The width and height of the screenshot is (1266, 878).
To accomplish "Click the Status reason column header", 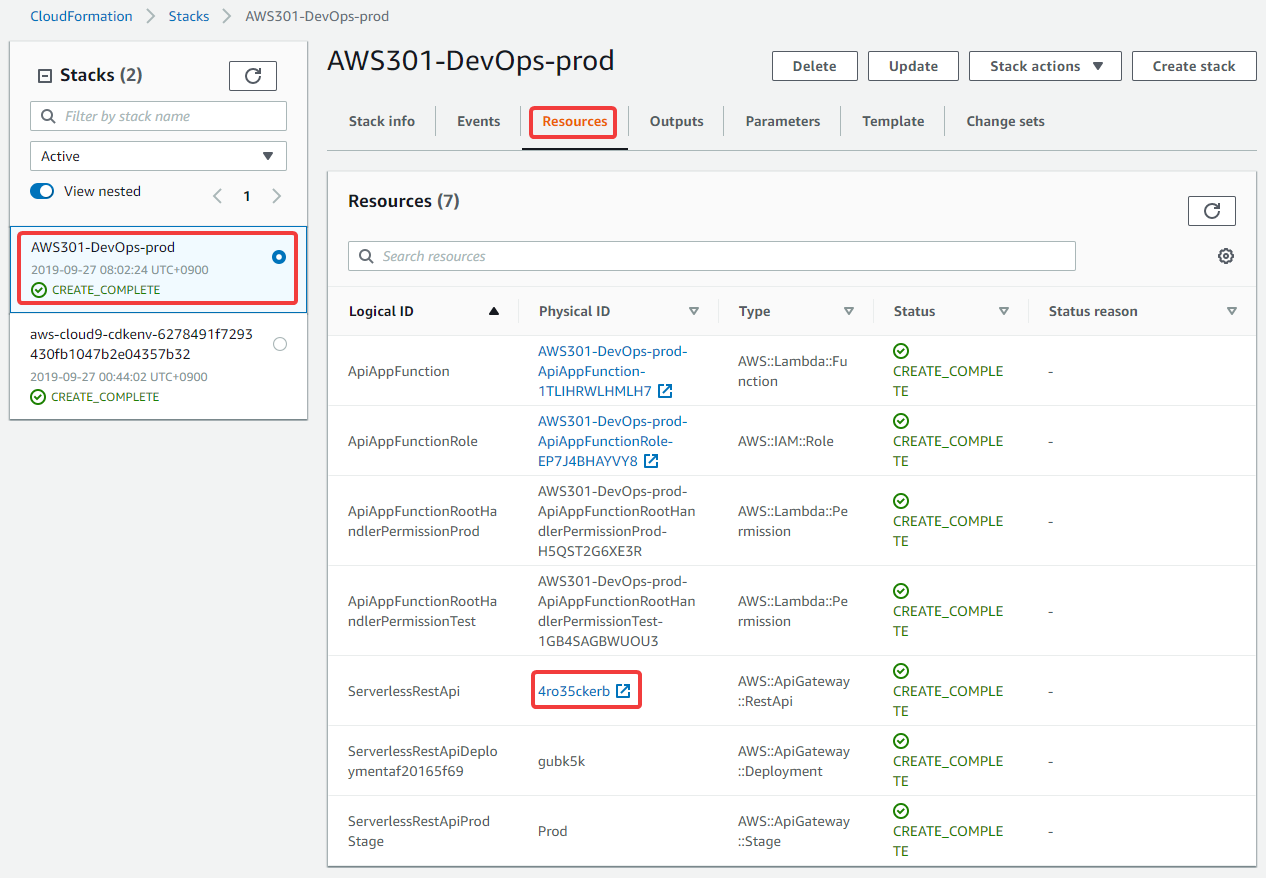I will pyautogui.click(x=1093, y=311).
